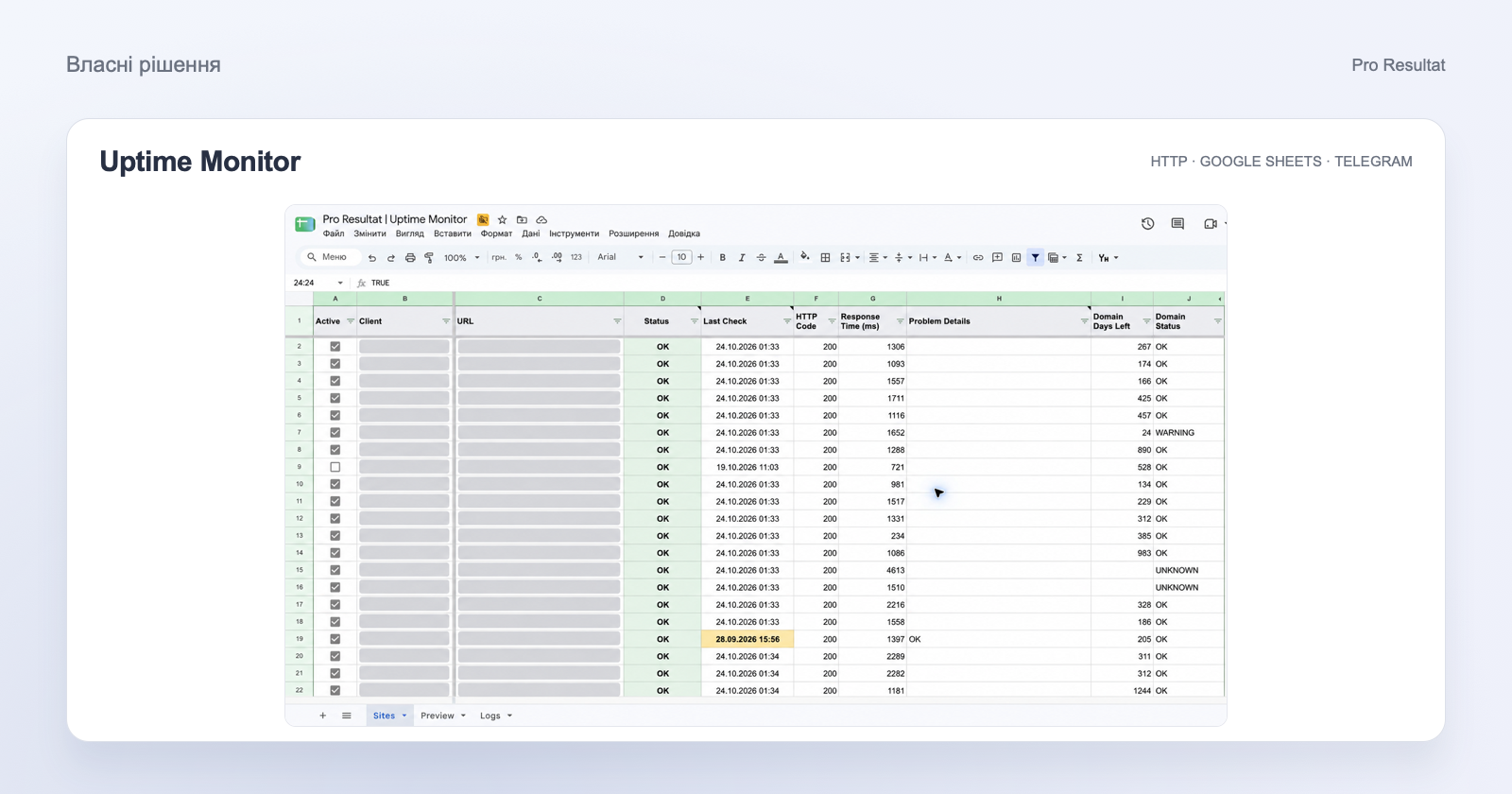Add a comment using the toolbar icon
The width and height of the screenshot is (1512, 794).
[997, 258]
